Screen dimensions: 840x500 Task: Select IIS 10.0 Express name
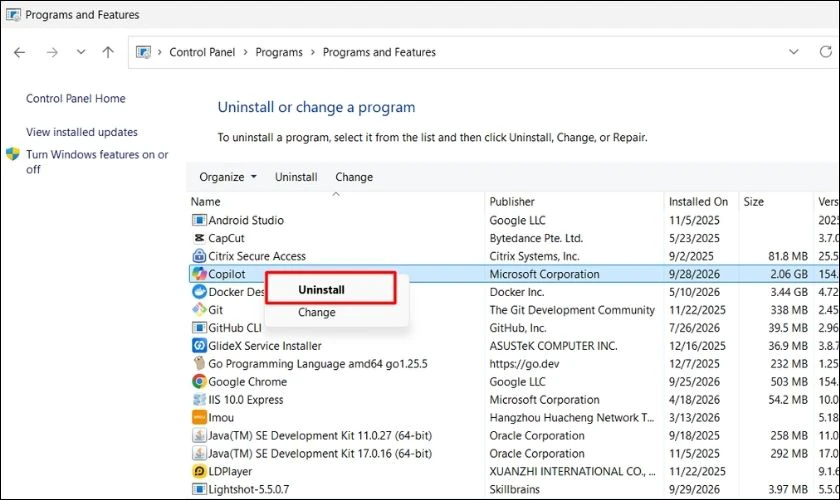click(x=245, y=399)
